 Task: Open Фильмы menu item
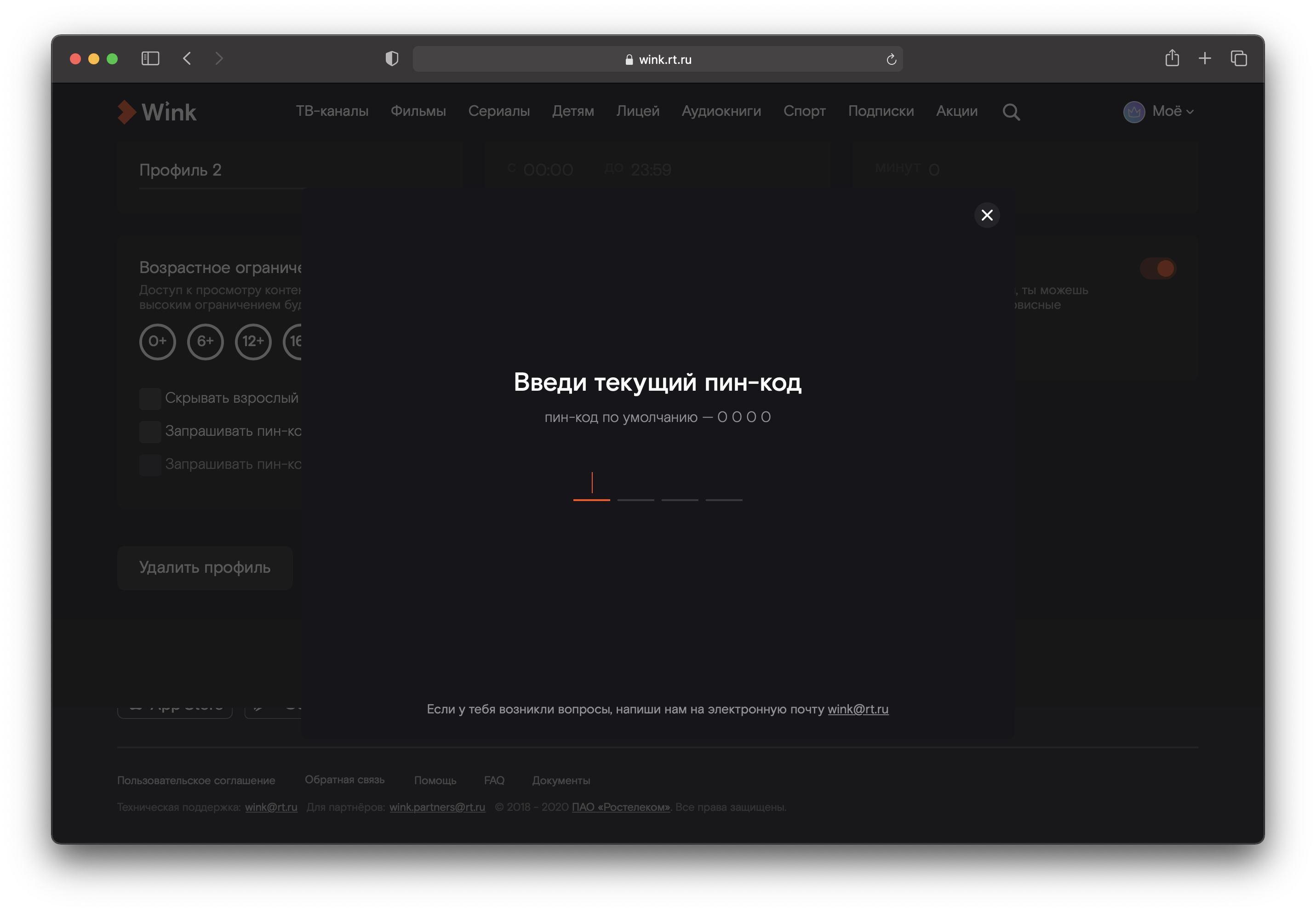[418, 111]
